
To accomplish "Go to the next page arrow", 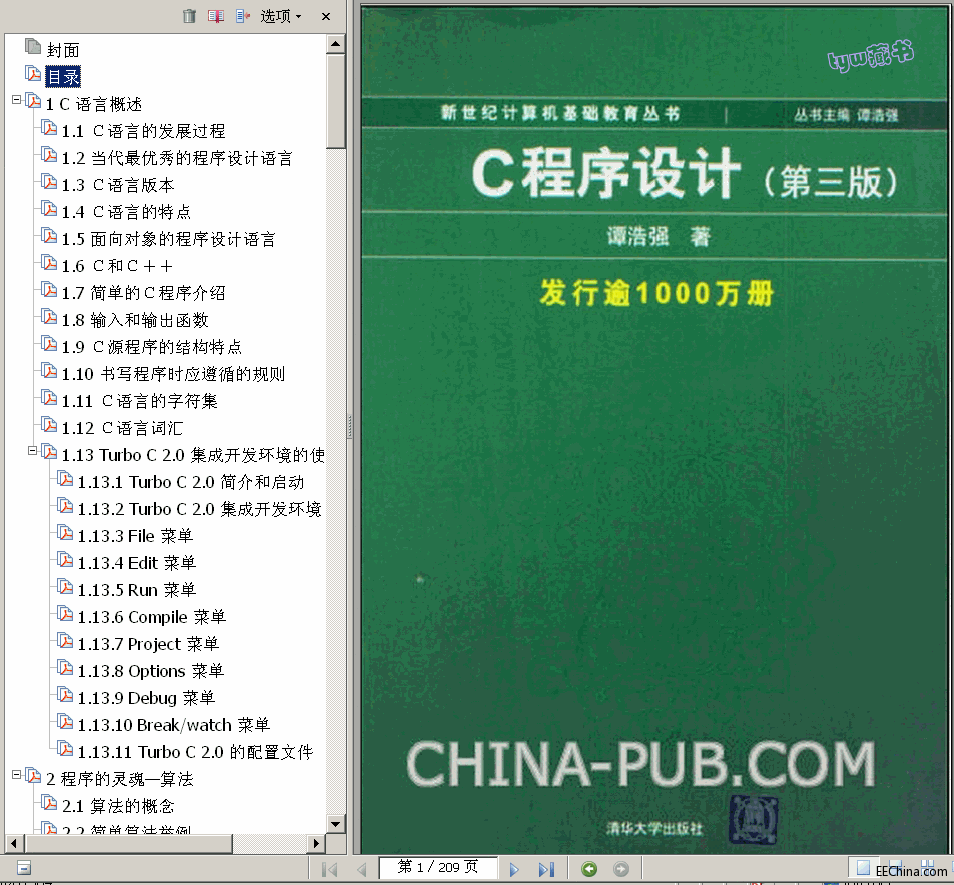I will [513, 868].
